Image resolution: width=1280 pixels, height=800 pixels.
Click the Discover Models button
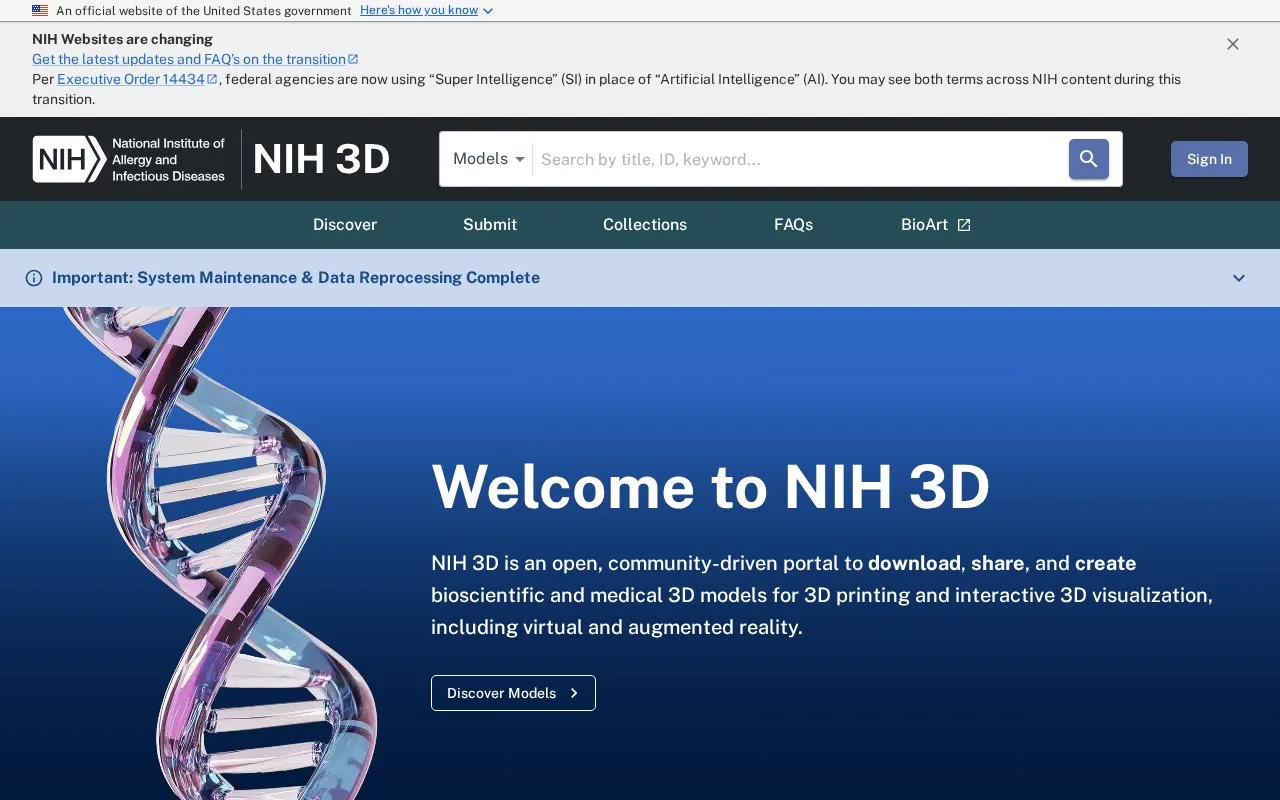tap(513, 693)
